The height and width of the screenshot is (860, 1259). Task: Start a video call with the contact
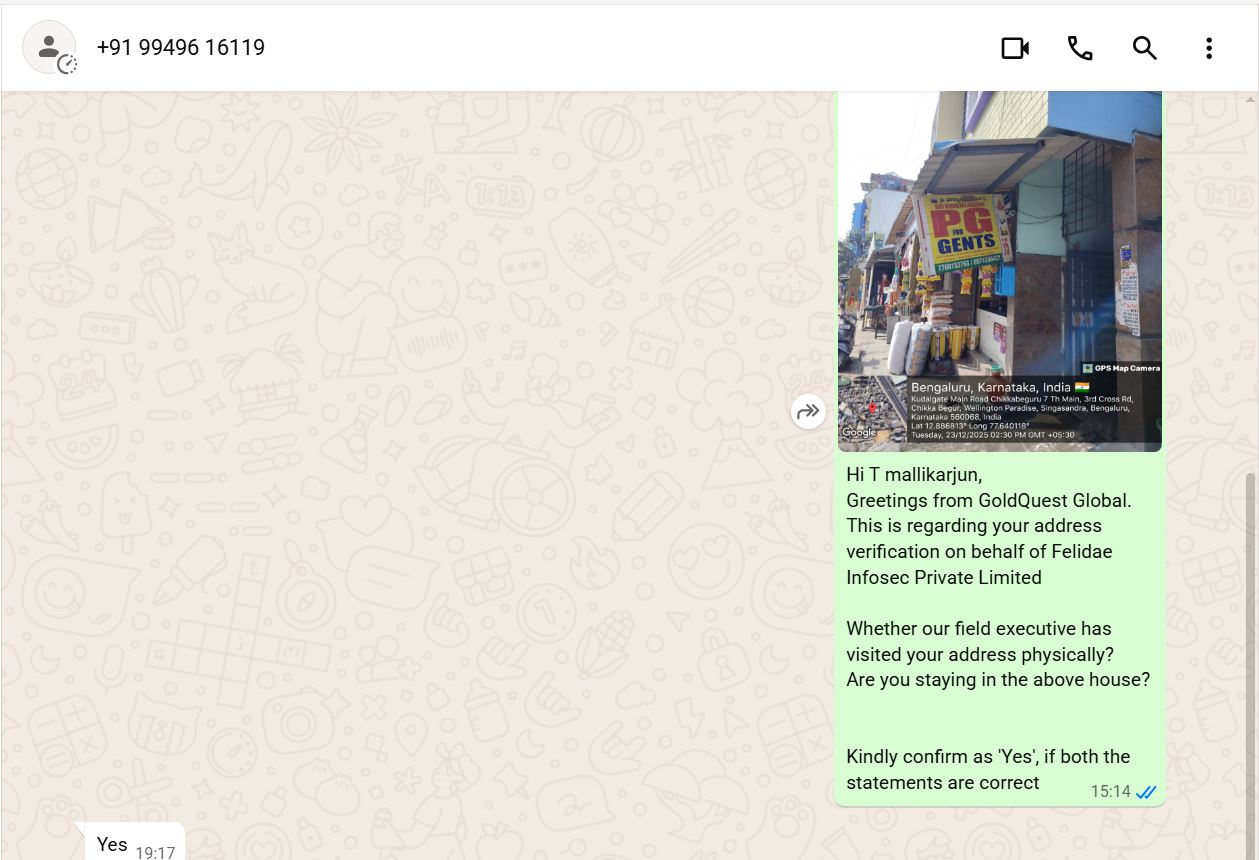pos(1015,48)
